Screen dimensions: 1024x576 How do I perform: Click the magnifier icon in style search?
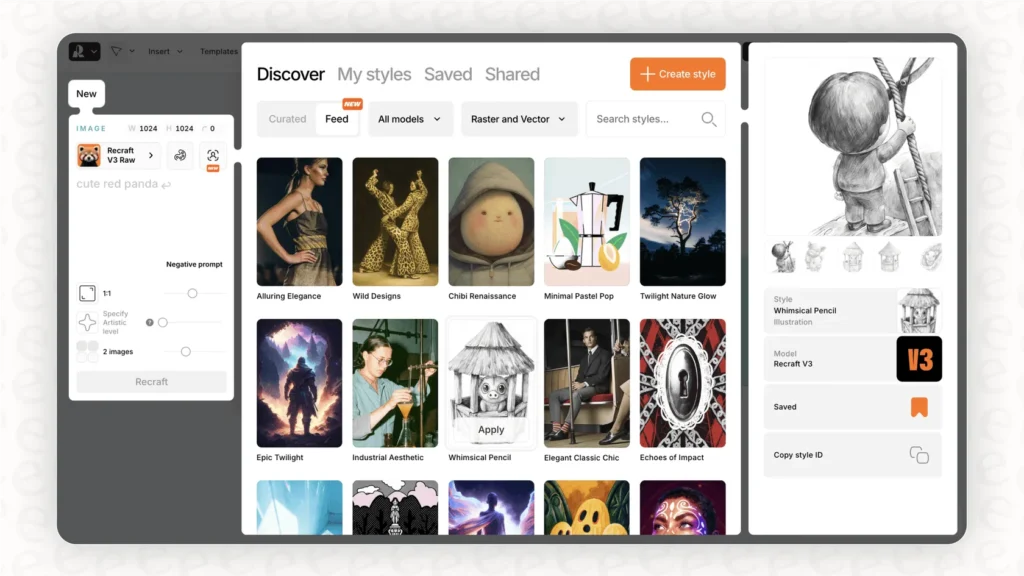click(708, 119)
